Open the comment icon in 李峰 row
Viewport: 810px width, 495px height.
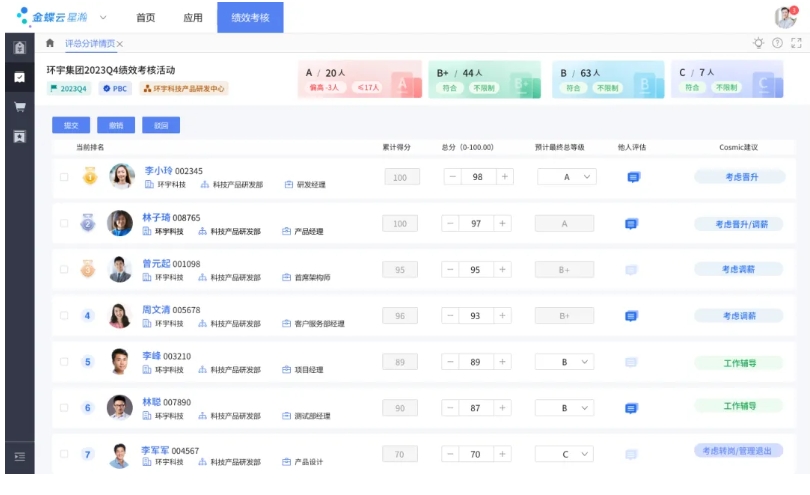pos(631,362)
